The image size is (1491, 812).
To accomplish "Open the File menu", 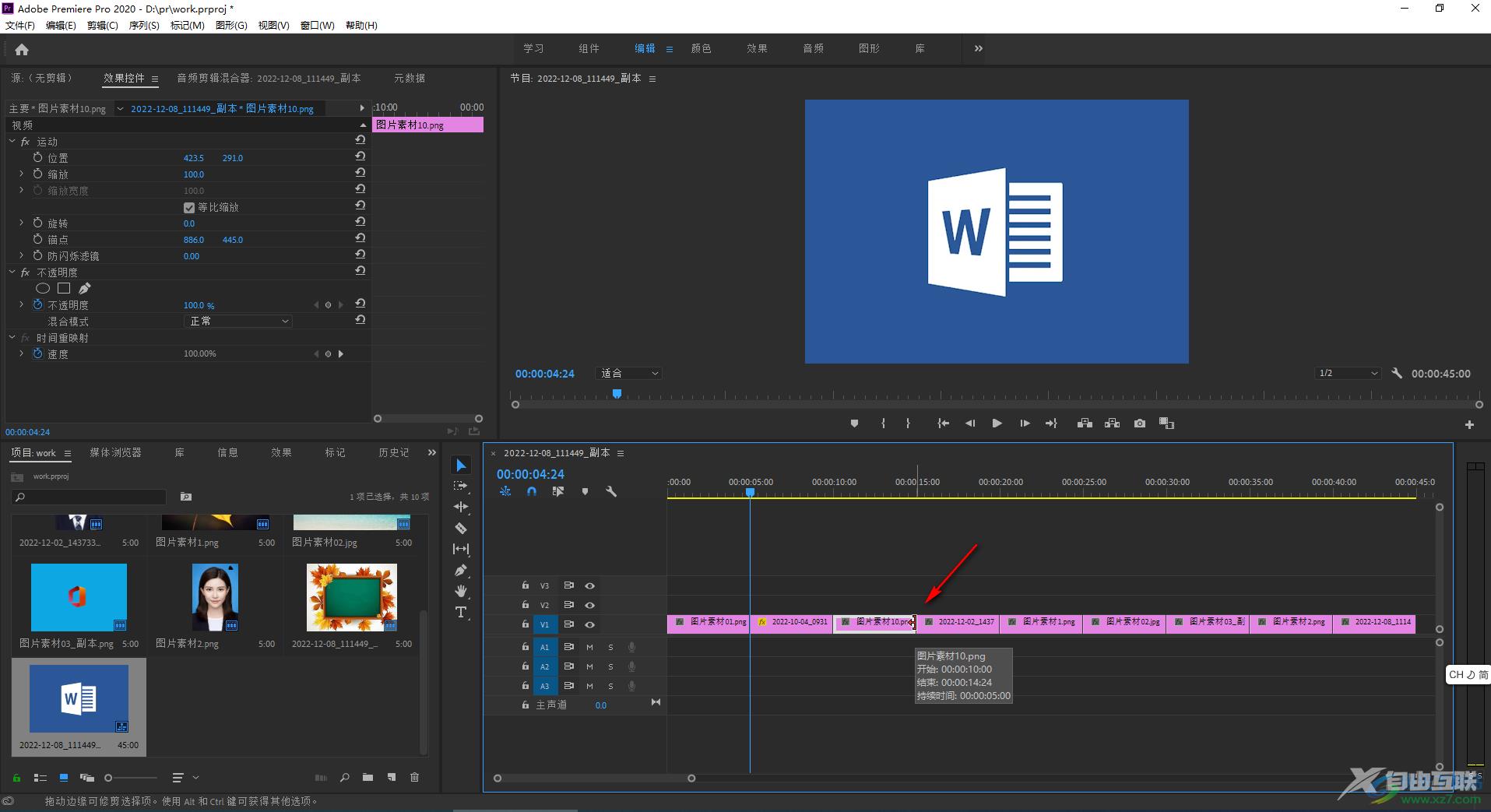I will [20, 26].
